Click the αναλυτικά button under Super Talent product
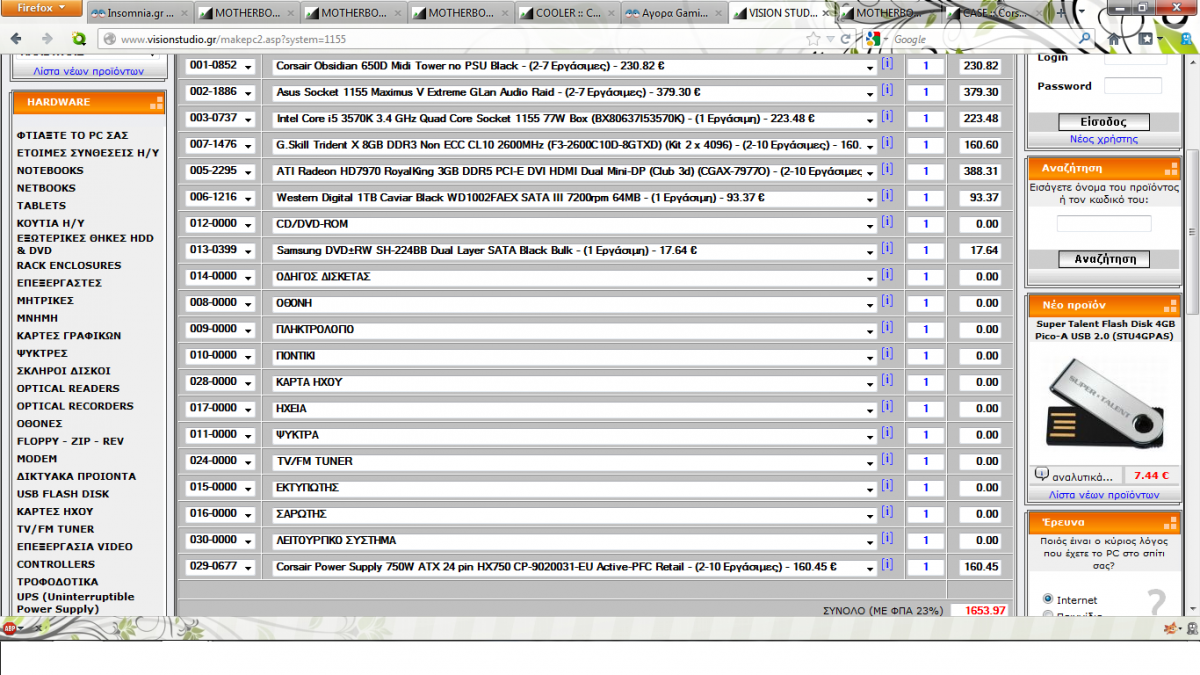Image resolution: width=1200 pixels, height=675 pixels. click(1076, 476)
